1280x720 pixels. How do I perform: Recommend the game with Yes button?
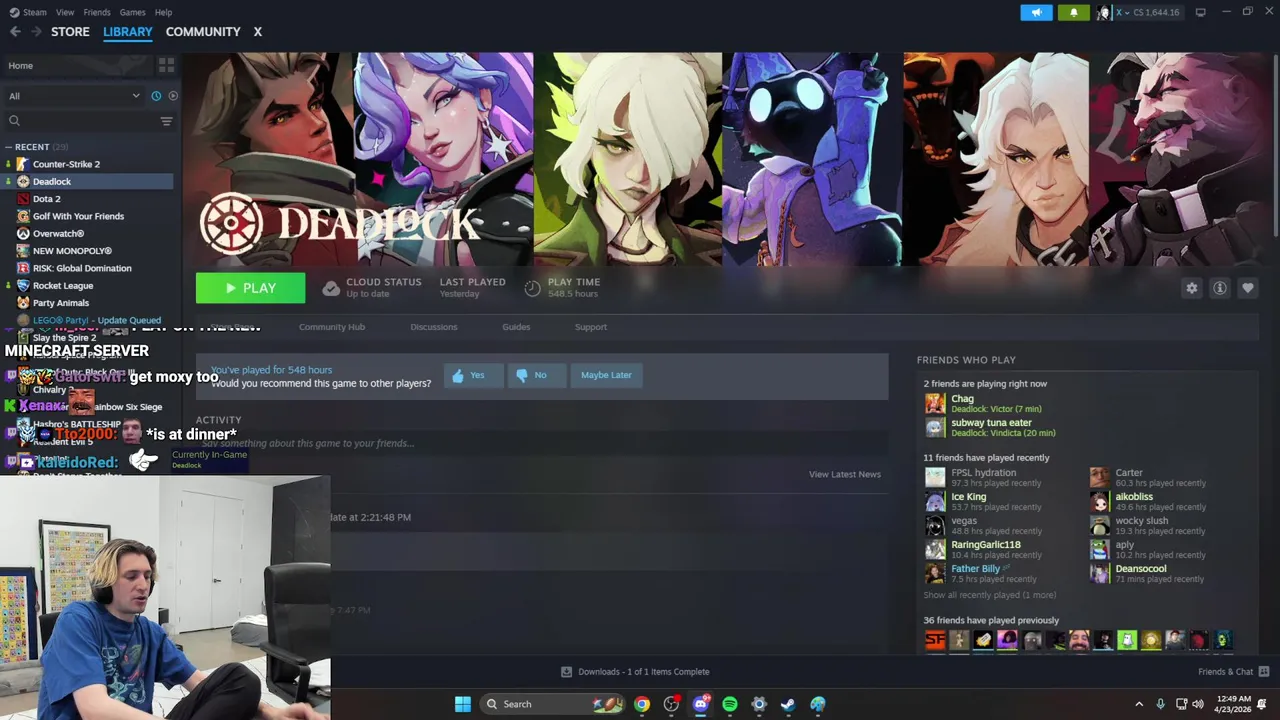pyautogui.click(x=473, y=375)
